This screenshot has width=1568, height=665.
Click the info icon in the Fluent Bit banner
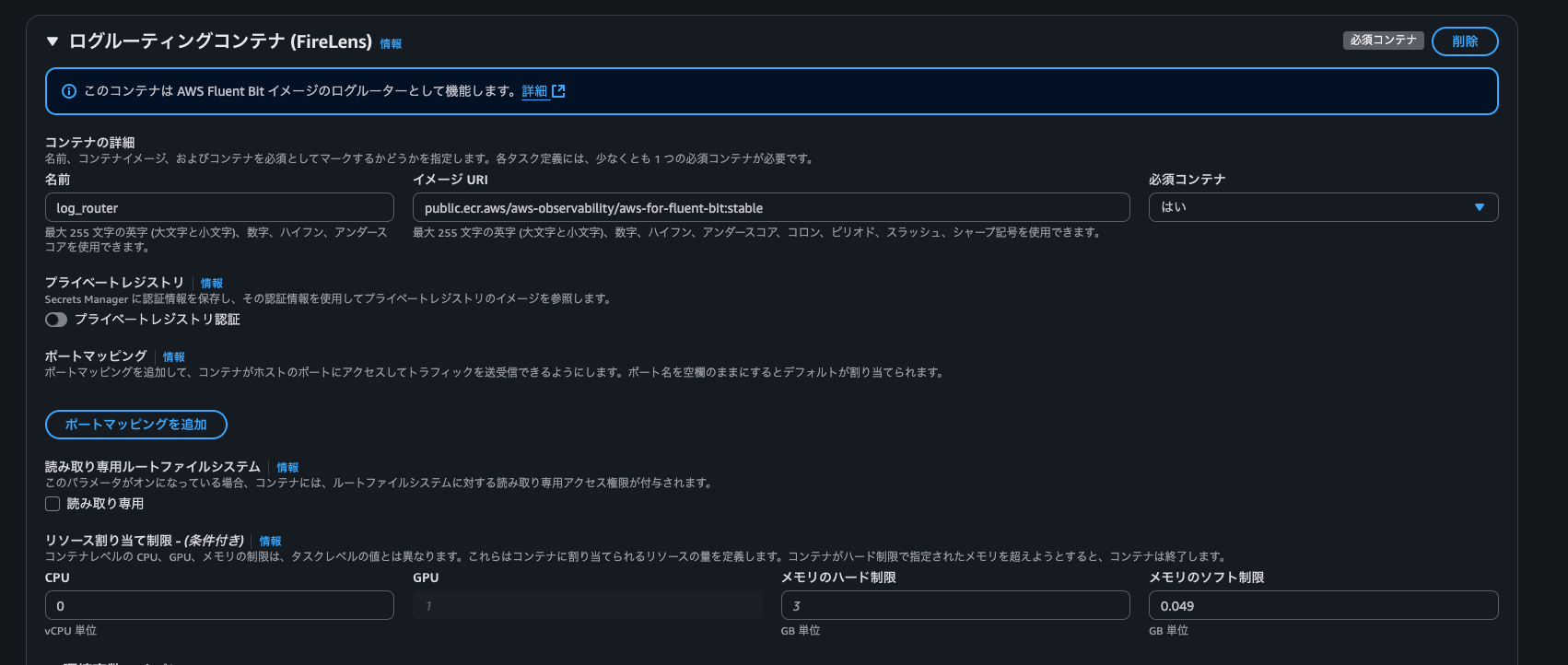click(68, 91)
